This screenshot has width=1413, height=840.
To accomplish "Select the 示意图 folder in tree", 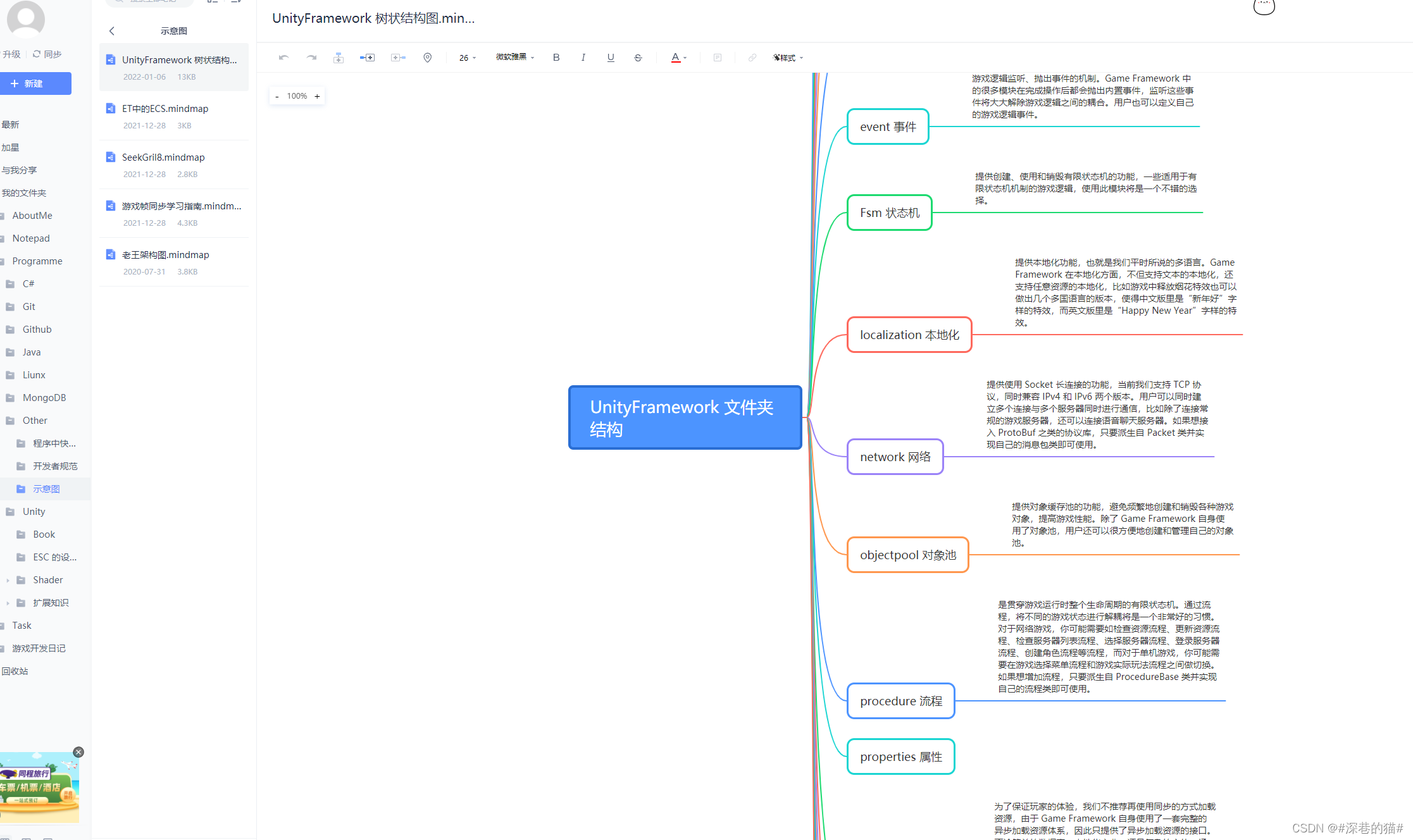I will pos(46,489).
